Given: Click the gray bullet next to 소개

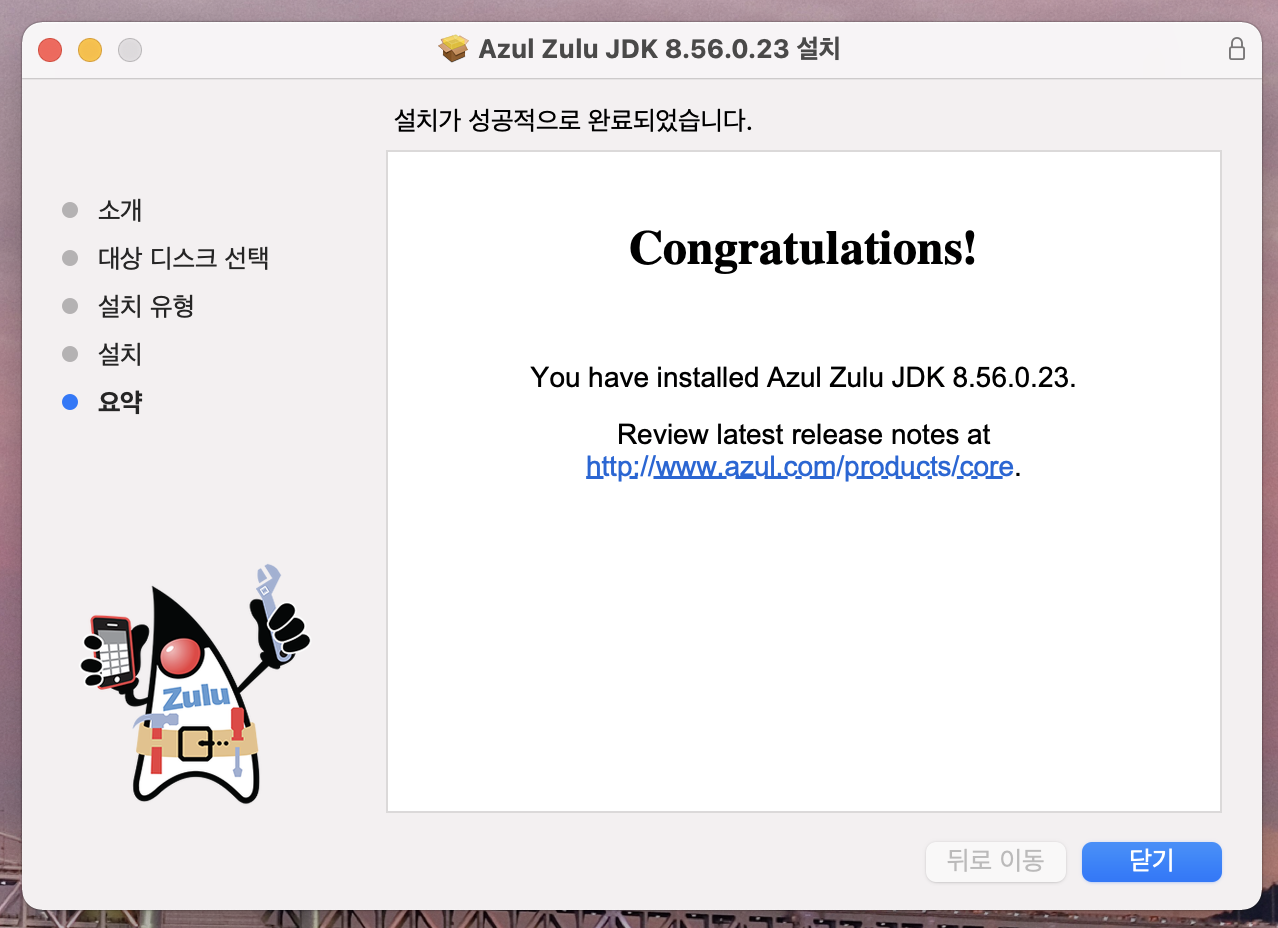Looking at the screenshot, I should pos(70,210).
